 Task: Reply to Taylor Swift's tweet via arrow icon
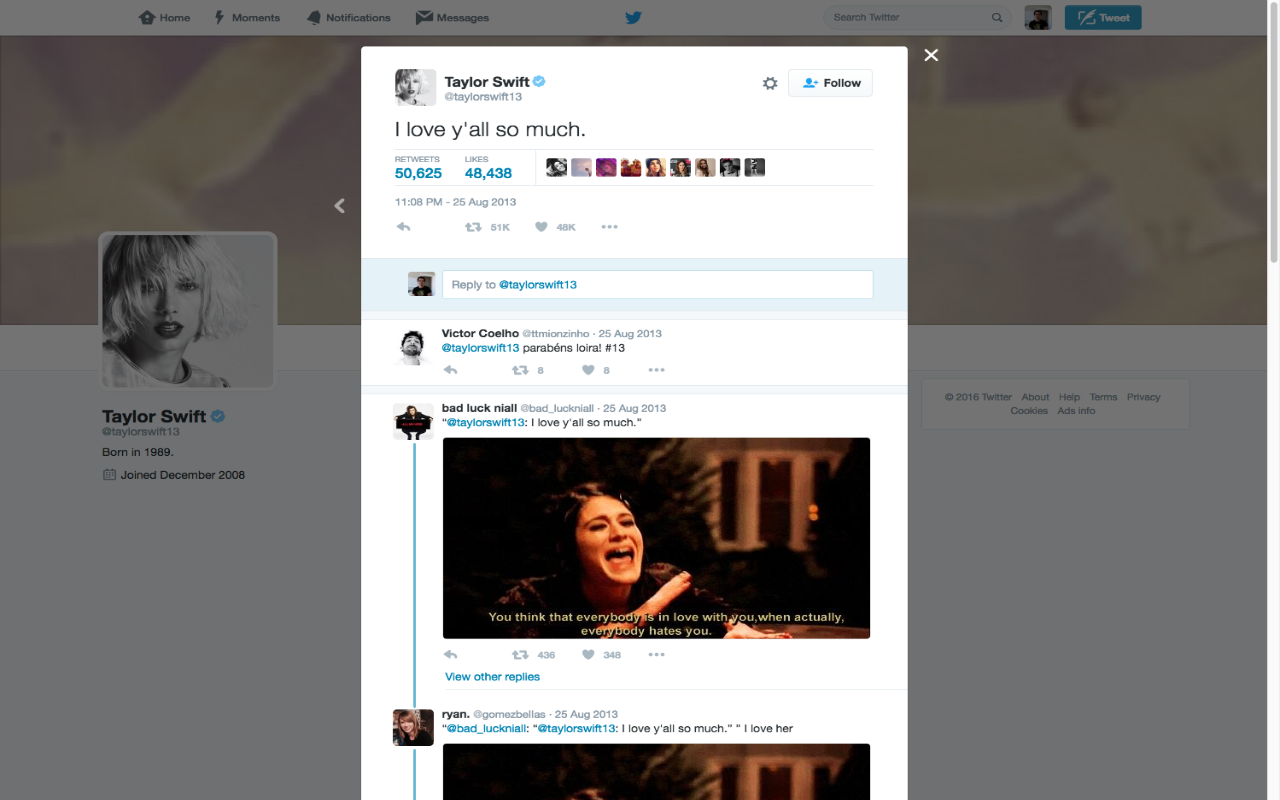tap(404, 227)
